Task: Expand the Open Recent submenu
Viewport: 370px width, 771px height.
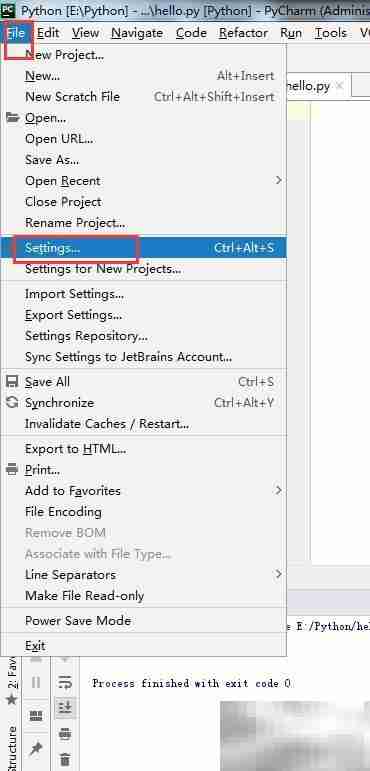Action: click(143, 180)
